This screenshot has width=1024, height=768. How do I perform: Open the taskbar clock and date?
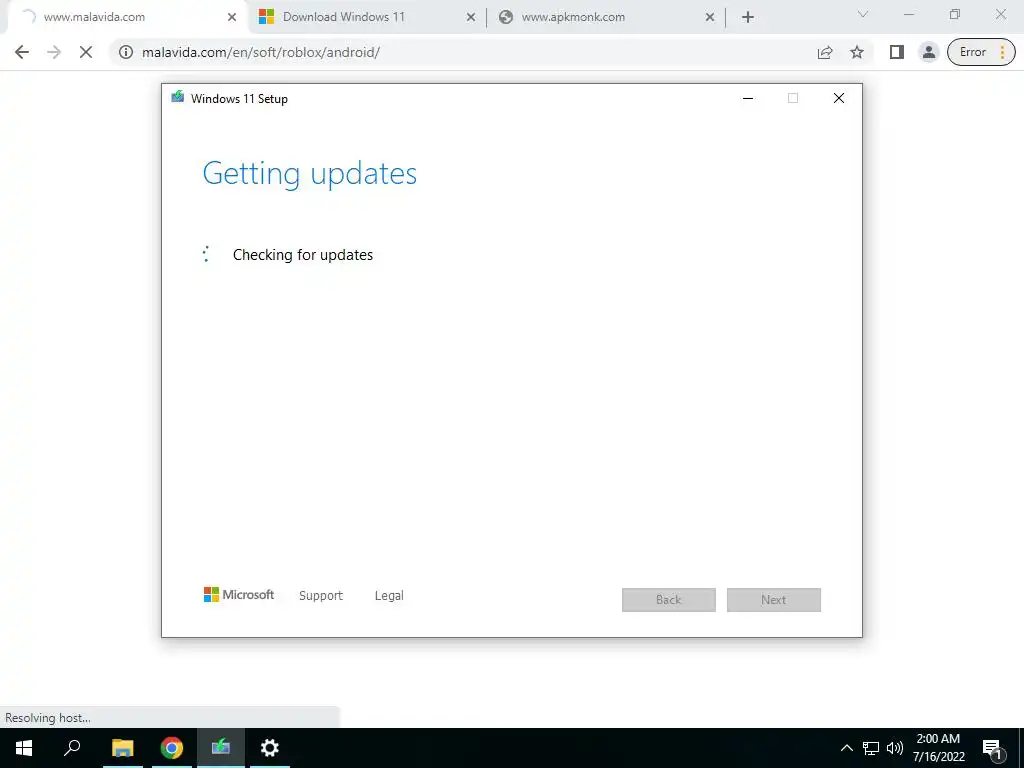pyautogui.click(x=938, y=748)
